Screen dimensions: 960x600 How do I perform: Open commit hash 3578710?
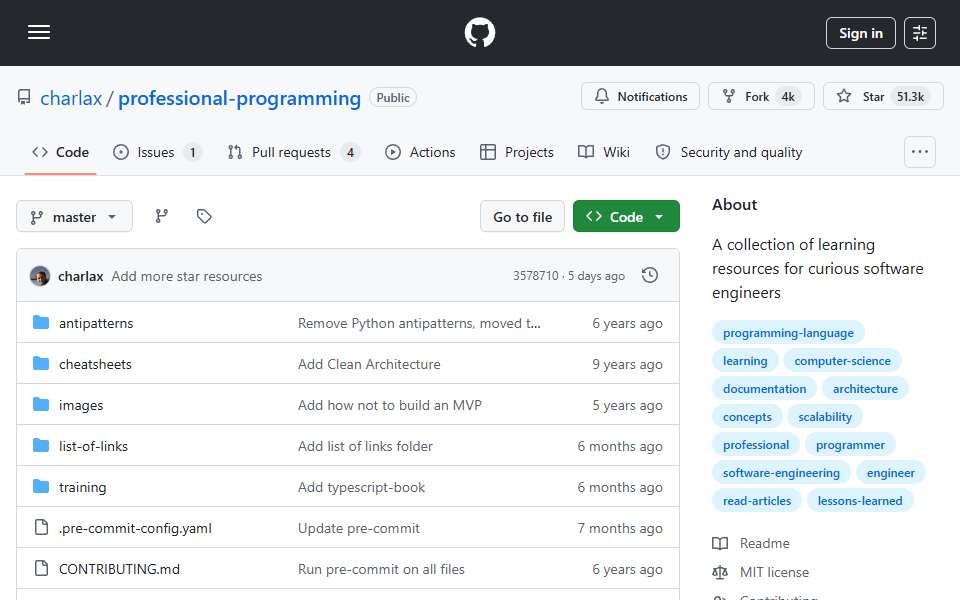[x=536, y=276]
